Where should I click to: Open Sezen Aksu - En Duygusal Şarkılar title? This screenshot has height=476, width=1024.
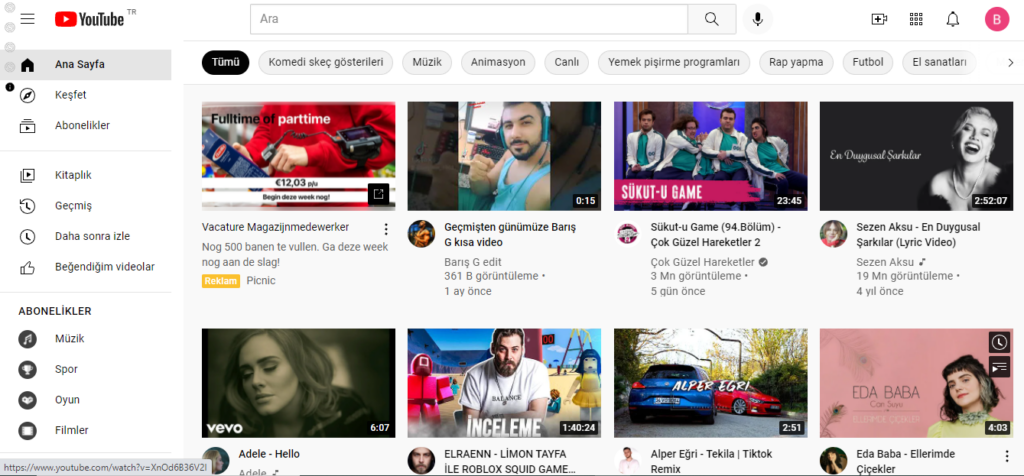click(919, 235)
